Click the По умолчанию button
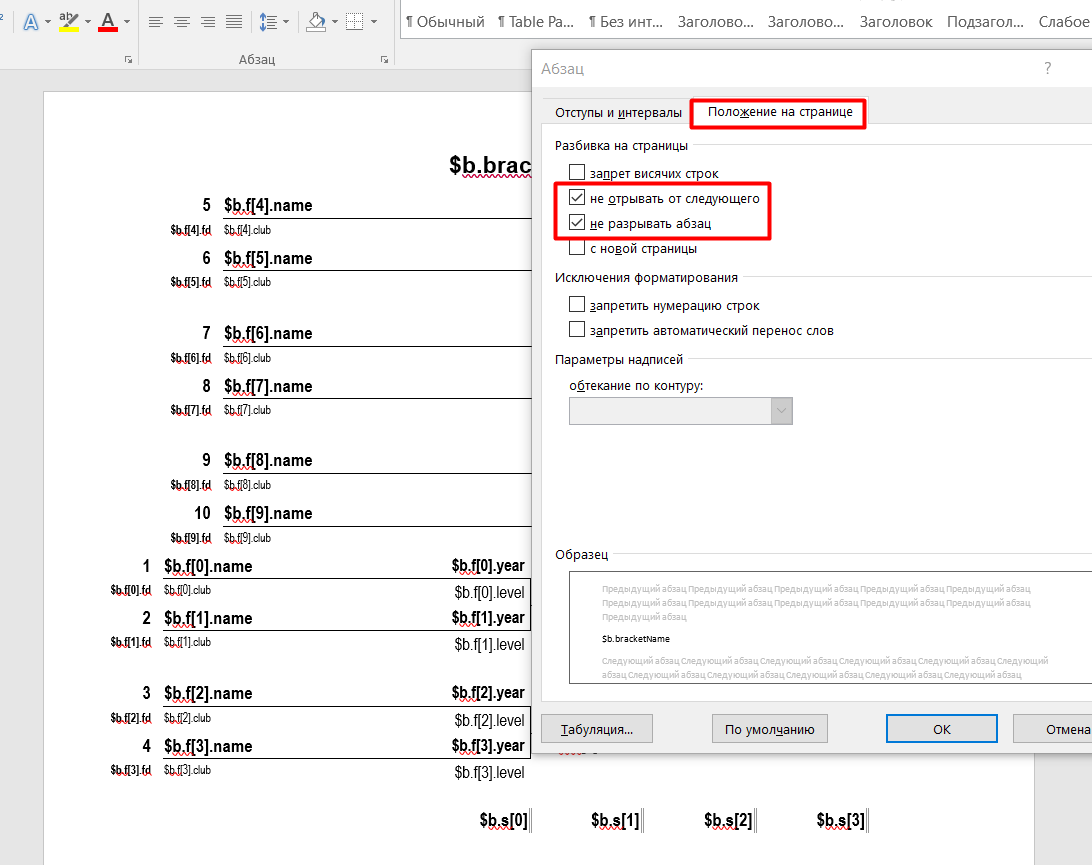This screenshot has width=1092, height=865. [770, 729]
